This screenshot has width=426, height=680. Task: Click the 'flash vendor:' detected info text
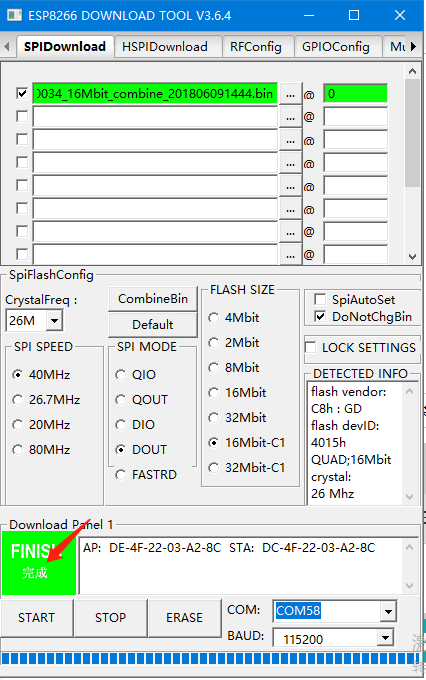coord(348,392)
